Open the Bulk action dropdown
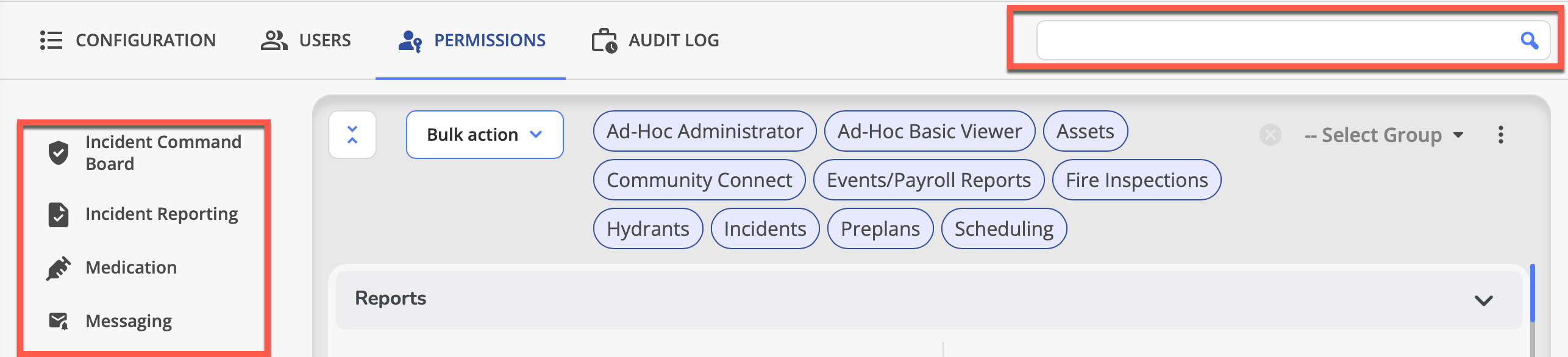Image resolution: width=1568 pixels, height=357 pixels. pyautogui.click(x=485, y=135)
